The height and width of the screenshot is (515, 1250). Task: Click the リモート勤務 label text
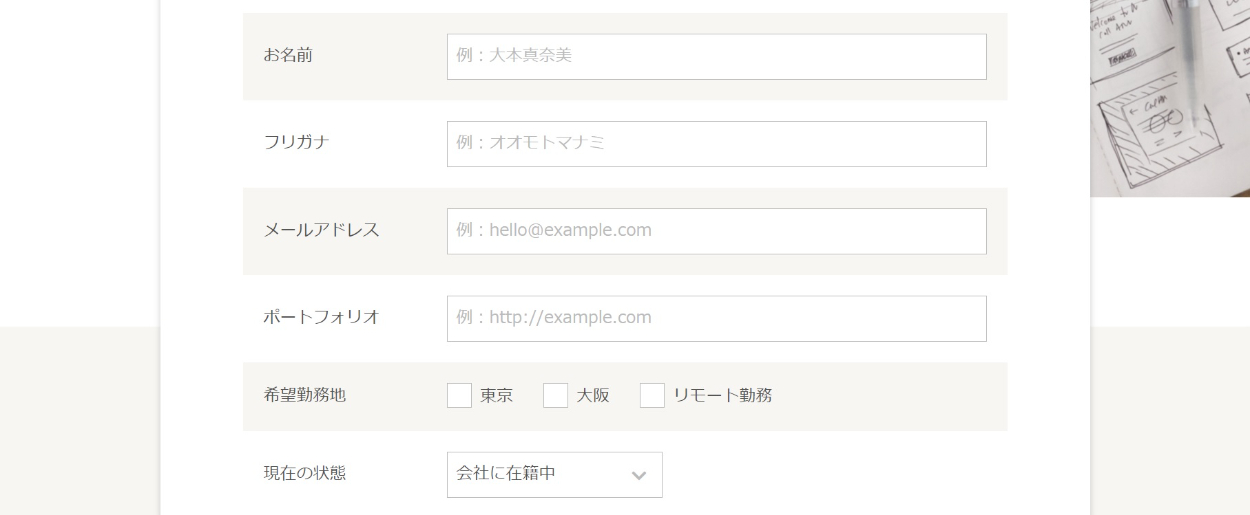[723, 396]
